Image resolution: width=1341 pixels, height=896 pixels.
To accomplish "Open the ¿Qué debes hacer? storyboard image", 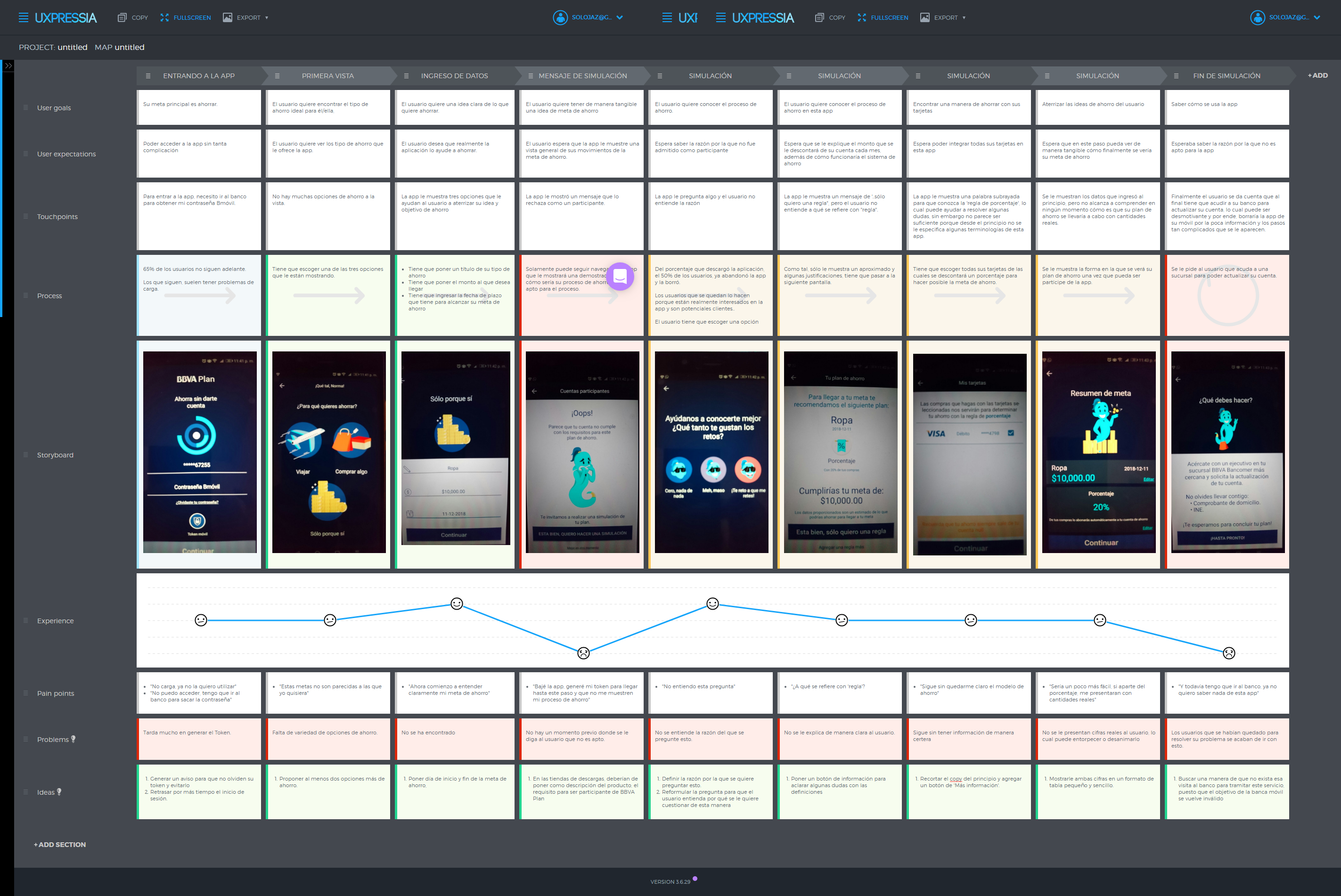I will tap(1228, 452).
